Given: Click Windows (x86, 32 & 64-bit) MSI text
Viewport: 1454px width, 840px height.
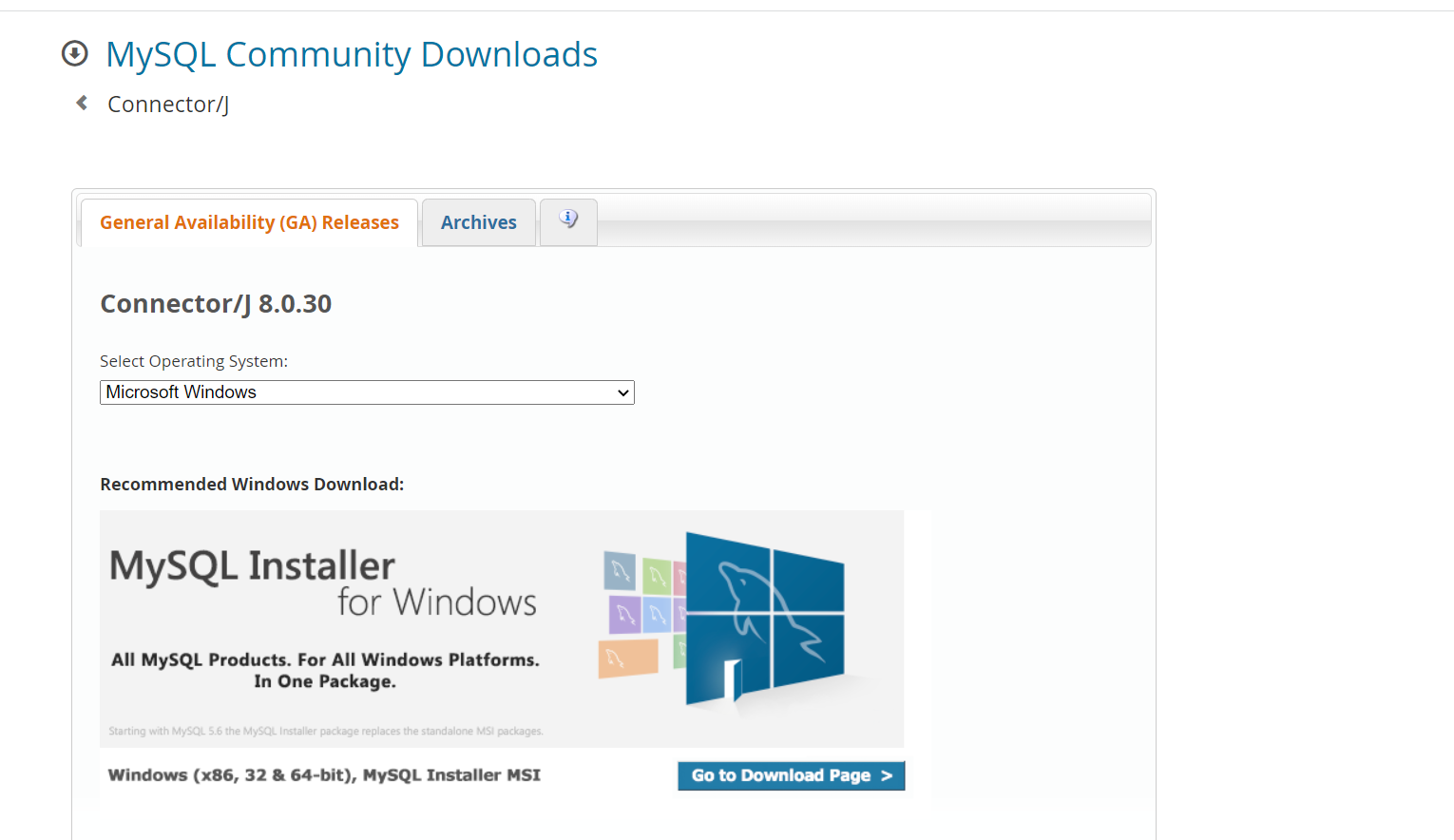Looking at the screenshot, I should click(324, 775).
